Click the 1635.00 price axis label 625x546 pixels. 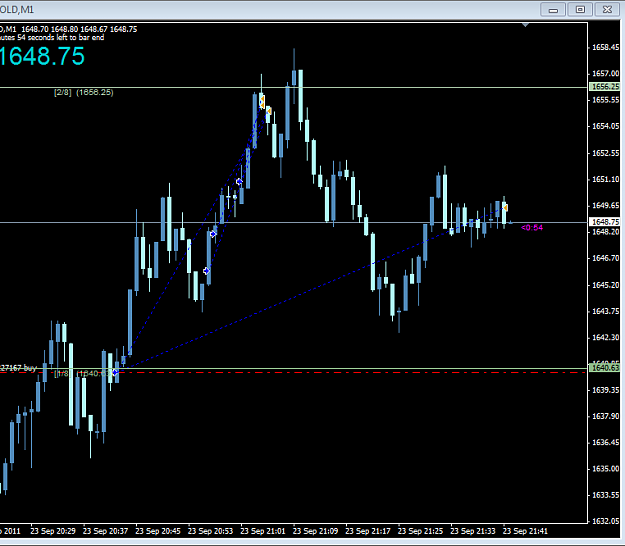605,469
